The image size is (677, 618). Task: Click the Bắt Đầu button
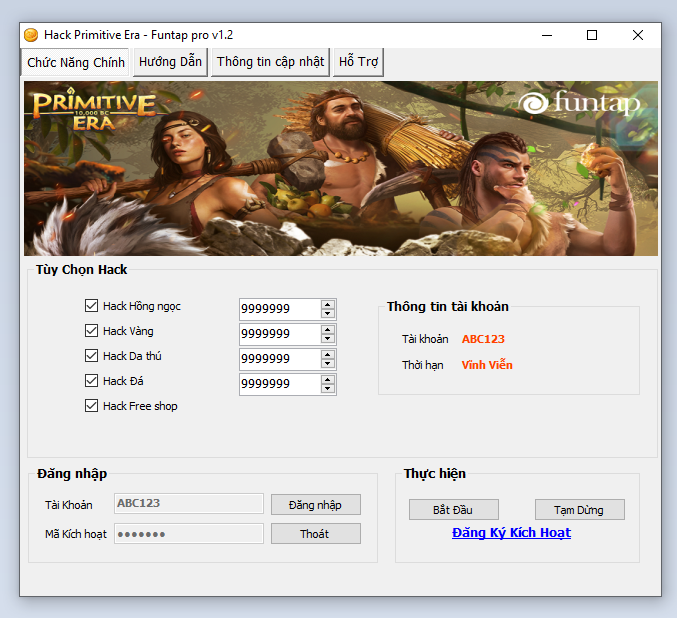point(453,510)
